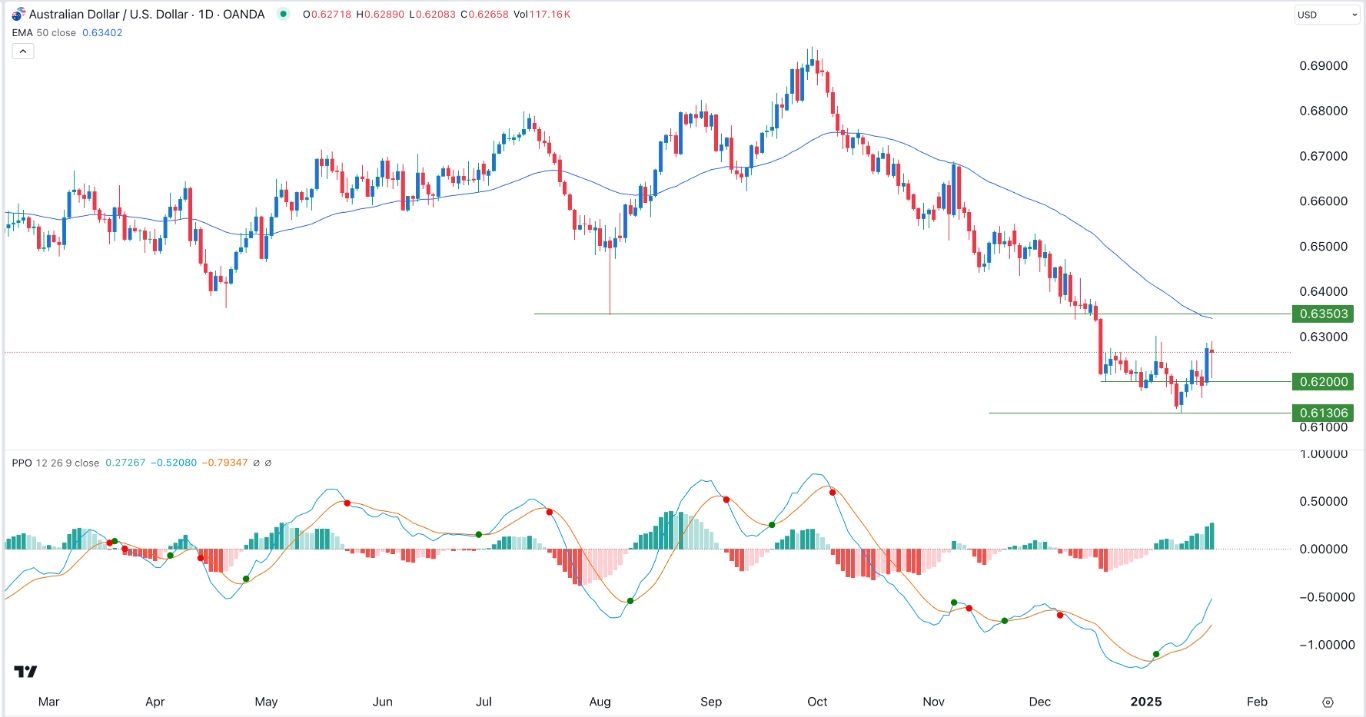The width and height of the screenshot is (1366, 717).
Task: Click the Vol 117.16K volume readout
Action: tap(542, 14)
